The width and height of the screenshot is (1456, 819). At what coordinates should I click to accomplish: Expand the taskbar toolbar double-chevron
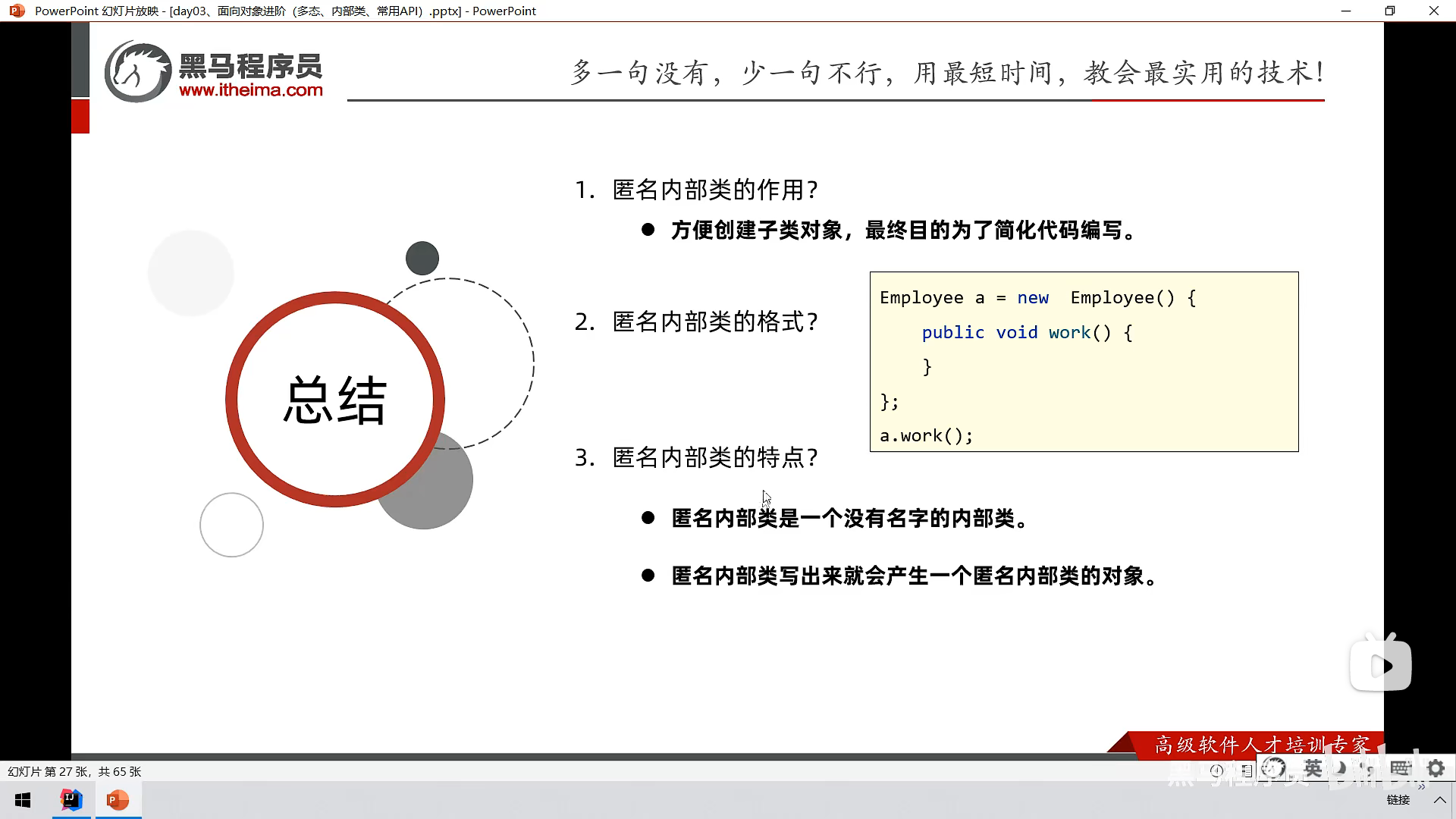[1421, 787]
